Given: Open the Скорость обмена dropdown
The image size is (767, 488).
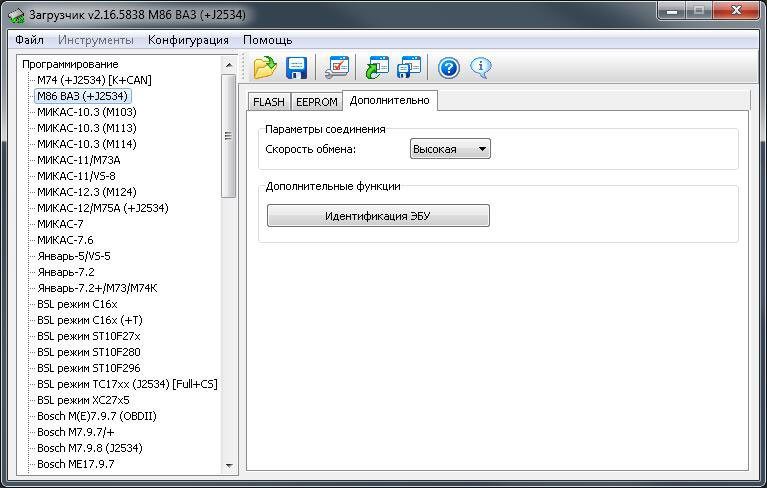Looking at the screenshot, I should tap(450, 149).
